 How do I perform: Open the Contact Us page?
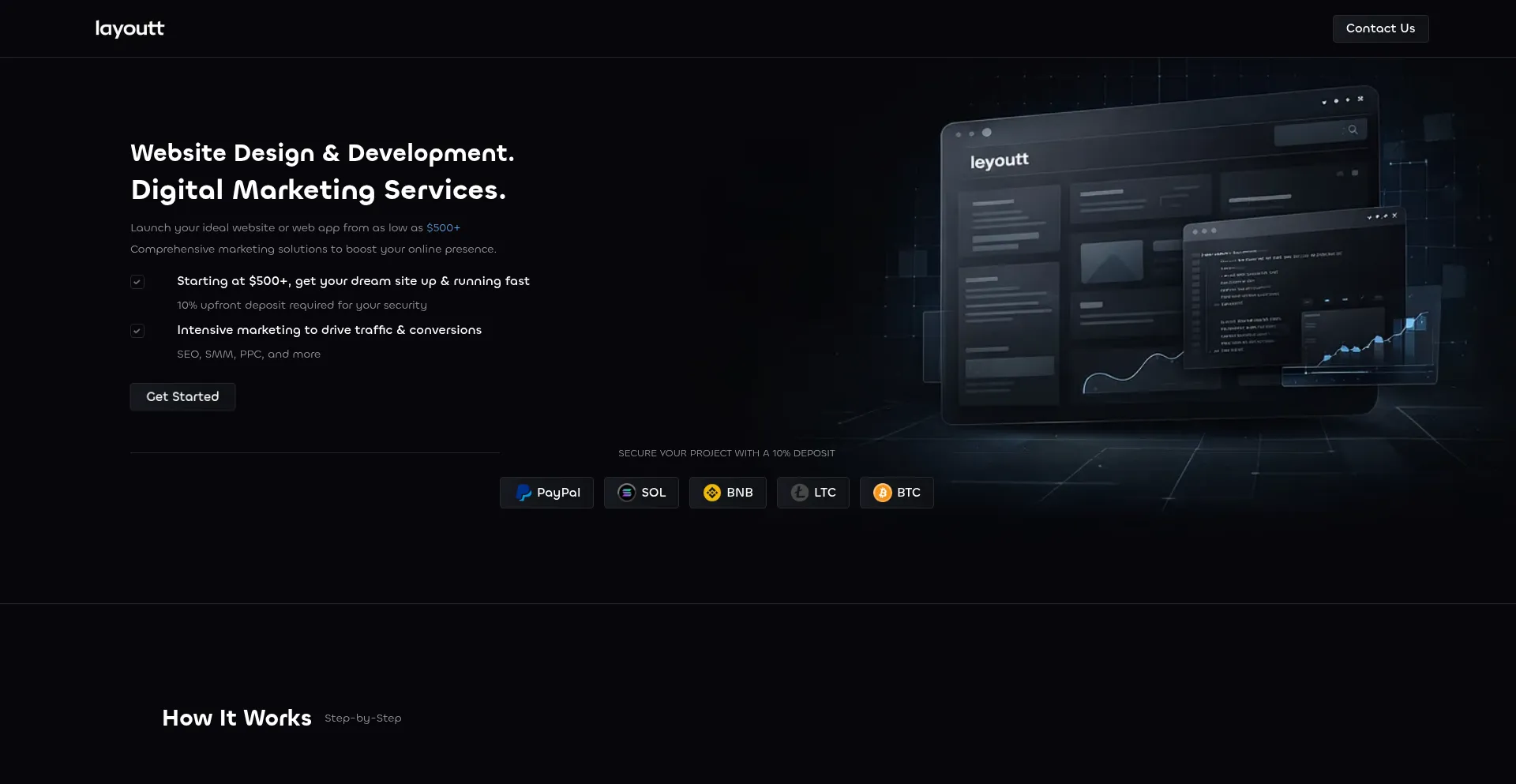point(1380,28)
